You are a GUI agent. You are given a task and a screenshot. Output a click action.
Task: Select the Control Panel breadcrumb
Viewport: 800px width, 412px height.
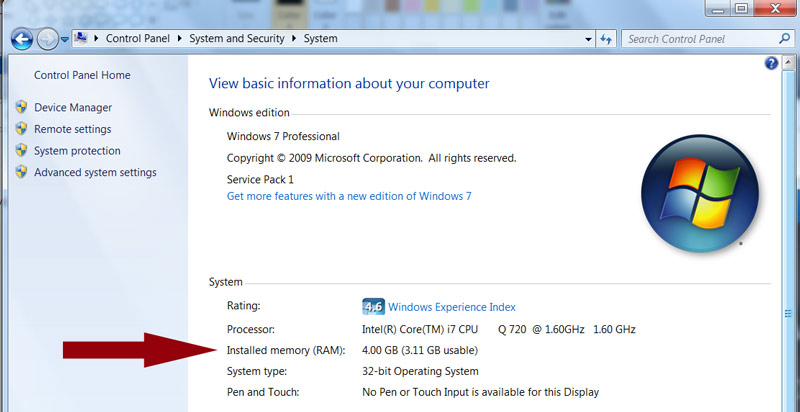pyautogui.click(x=138, y=38)
